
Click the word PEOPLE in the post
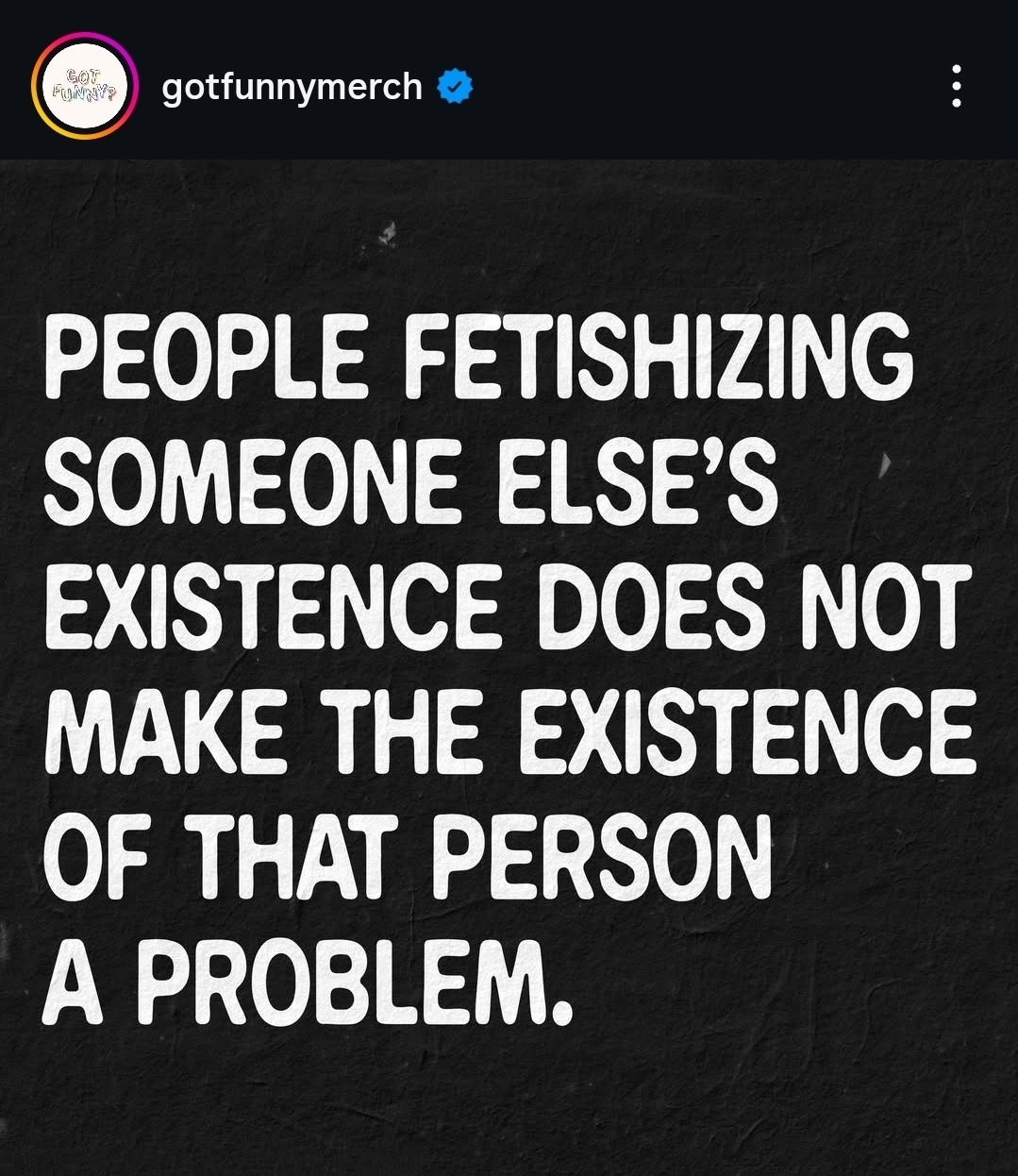click(205, 359)
